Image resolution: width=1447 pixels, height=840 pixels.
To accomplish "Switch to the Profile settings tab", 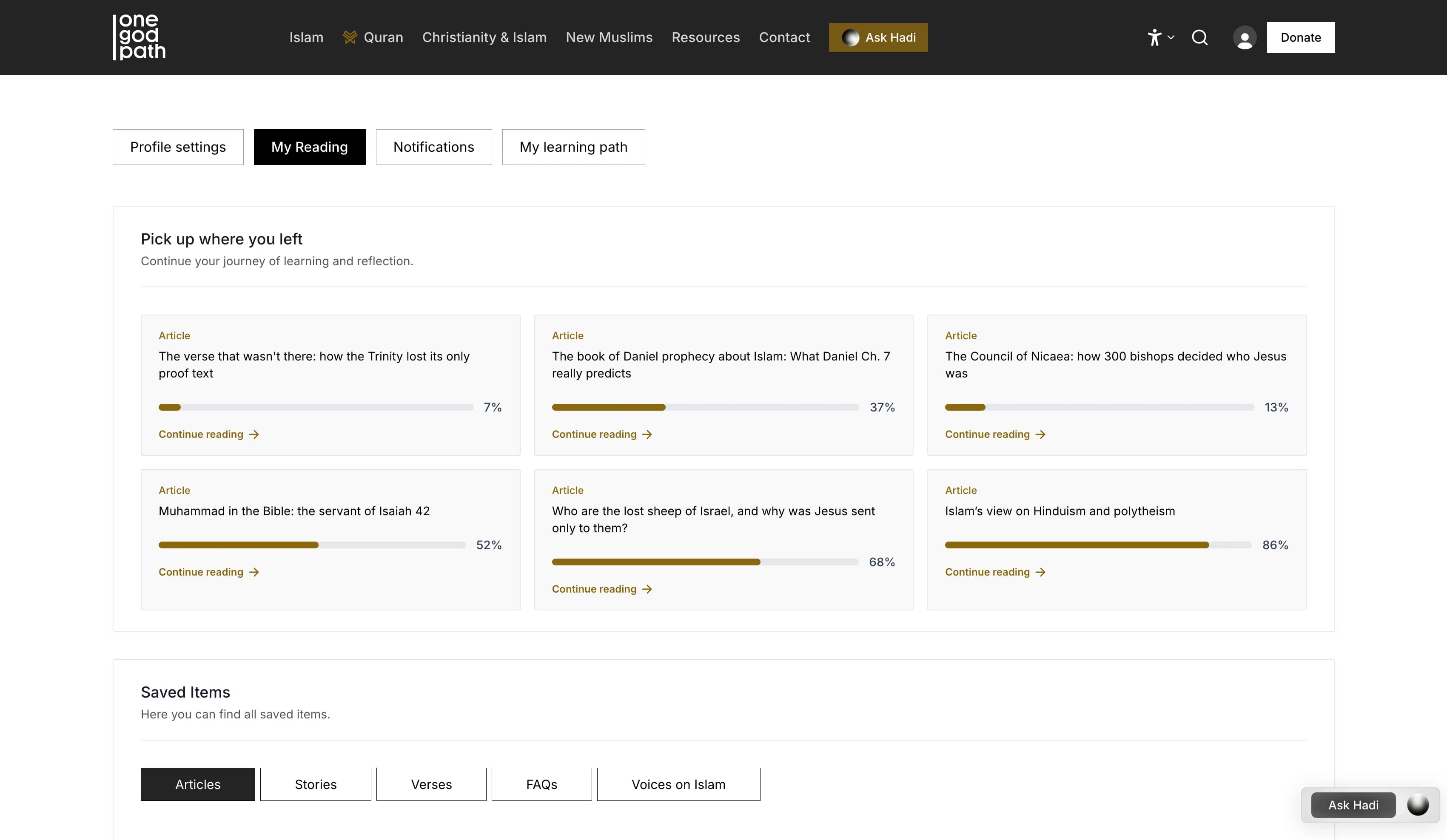I will tap(178, 147).
